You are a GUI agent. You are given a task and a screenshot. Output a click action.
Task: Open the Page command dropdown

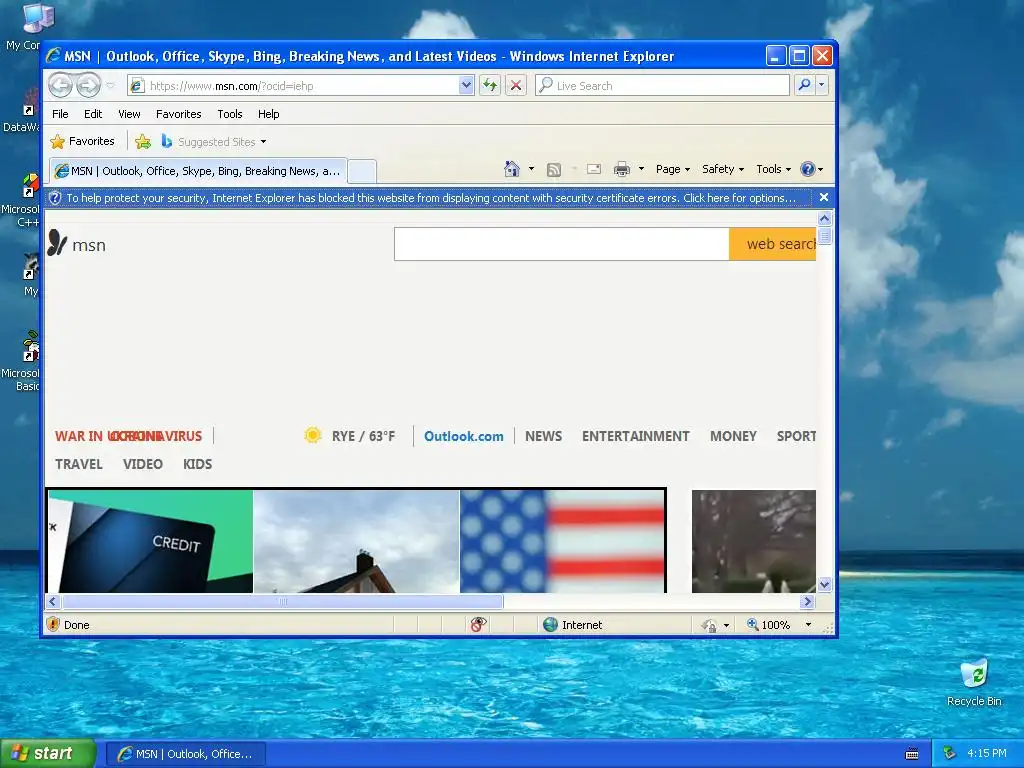pyautogui.click(x=673, y=169)
